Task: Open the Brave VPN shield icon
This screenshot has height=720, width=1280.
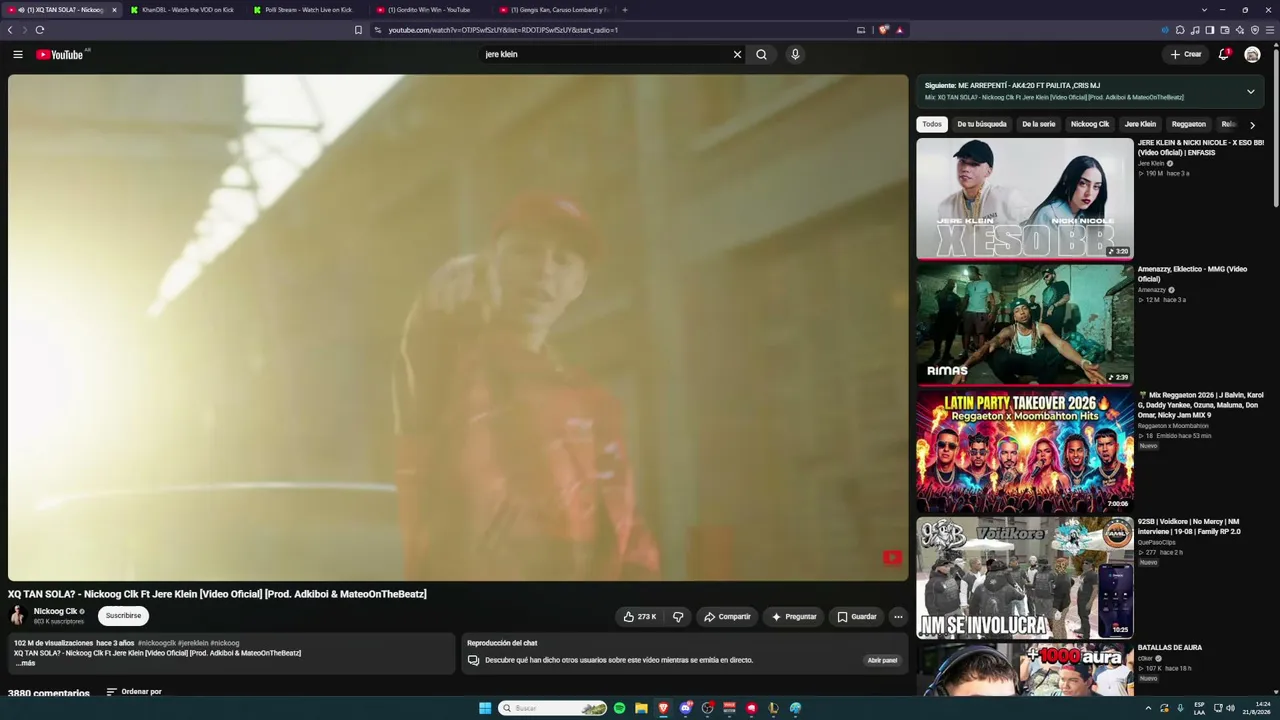Action: coord(1255,30)
